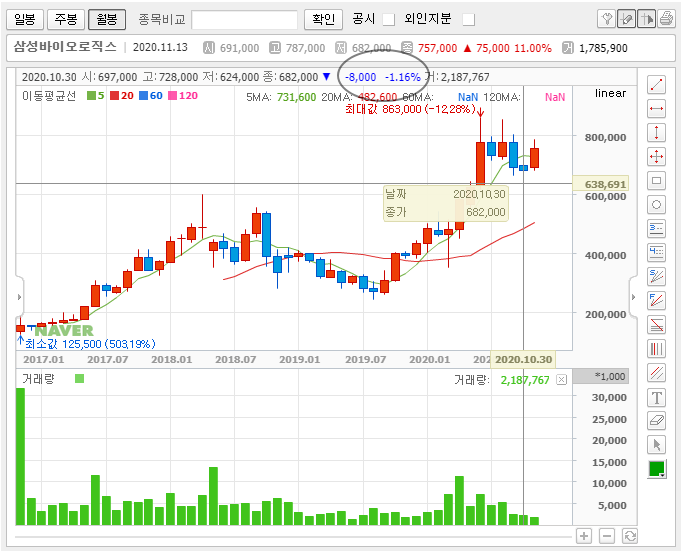Screen dimensions: 687x551
Task: Click the 120-day moving average swatch
Action: pyautogui.click(x=173, y=95)
